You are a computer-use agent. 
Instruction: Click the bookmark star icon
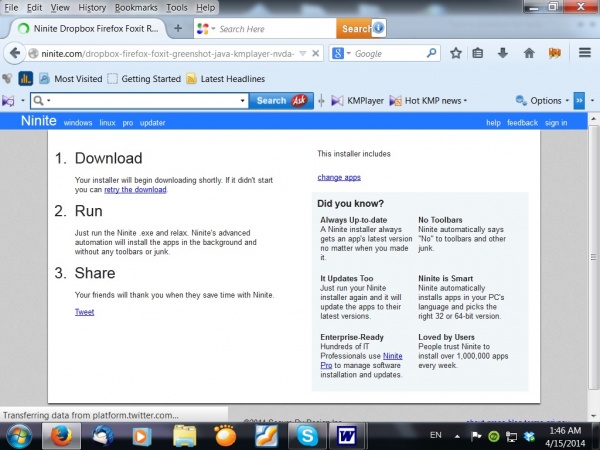[x=456, y=53]
